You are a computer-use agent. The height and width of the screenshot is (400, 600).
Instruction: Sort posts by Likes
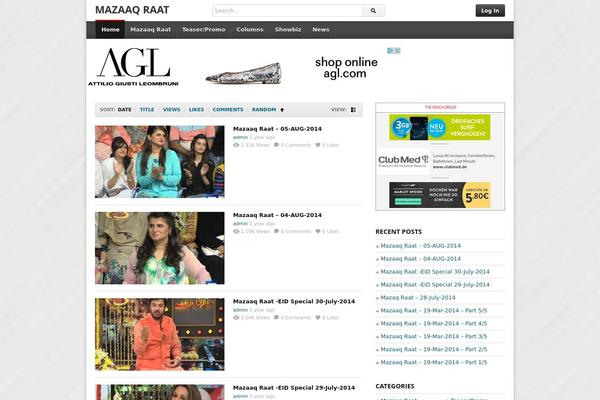coord(196,110)
